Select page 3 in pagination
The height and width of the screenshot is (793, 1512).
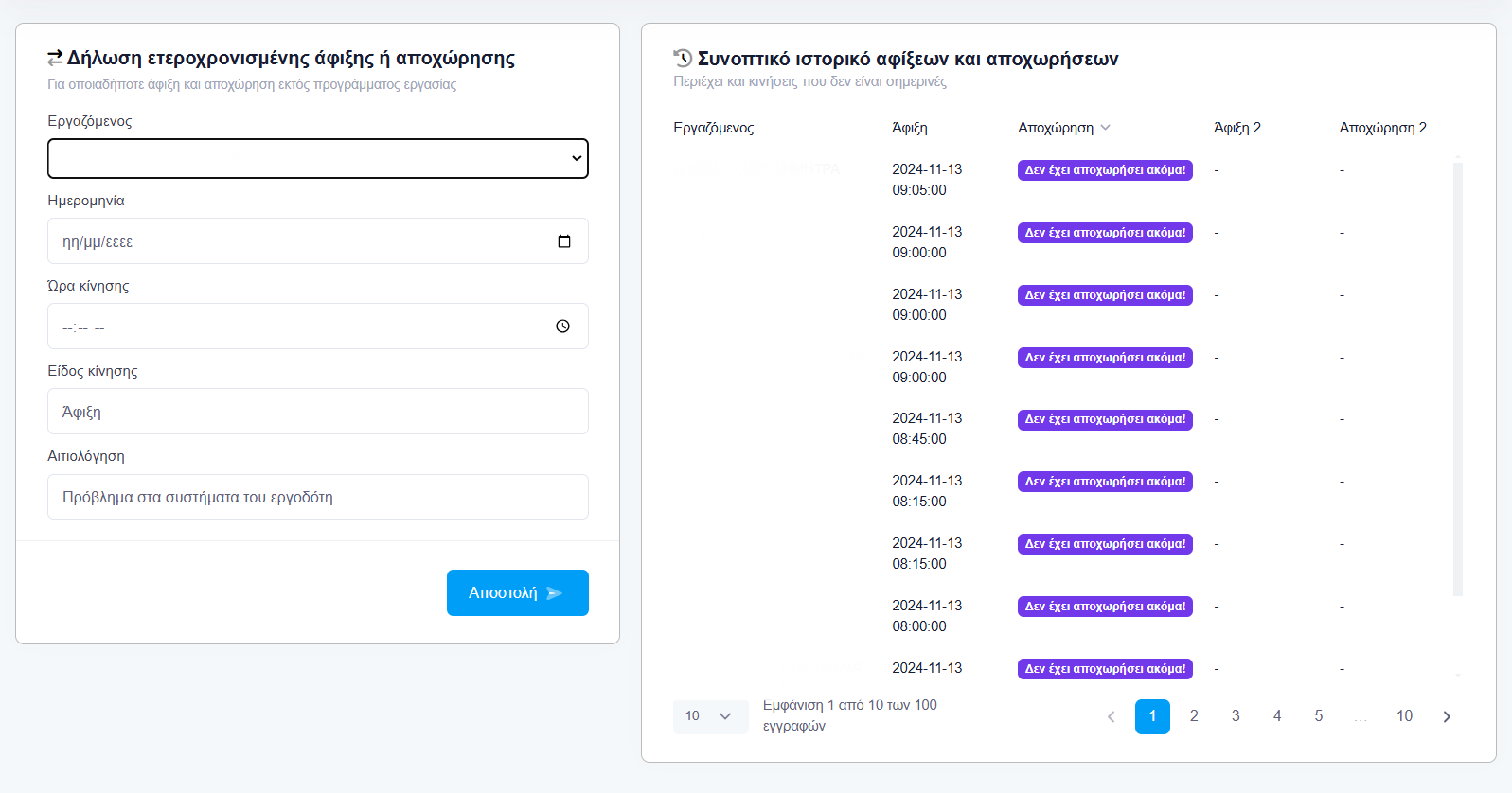[1236, 716]
